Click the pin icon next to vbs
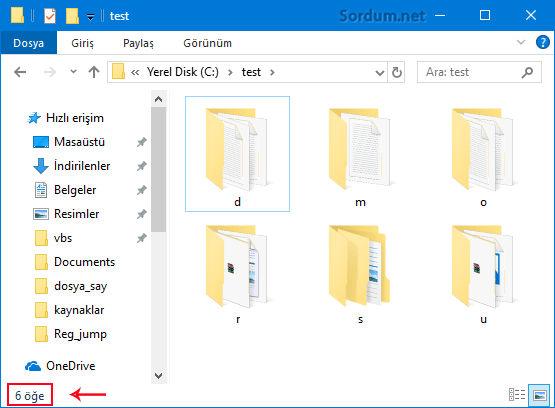The height and width of the screenshot is (408, 555). pos(142,239)
